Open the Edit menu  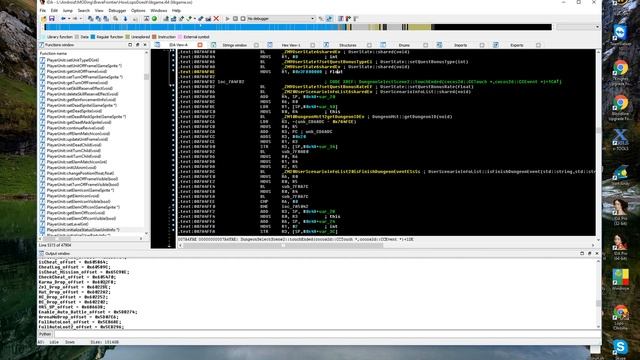coord(54,11)
